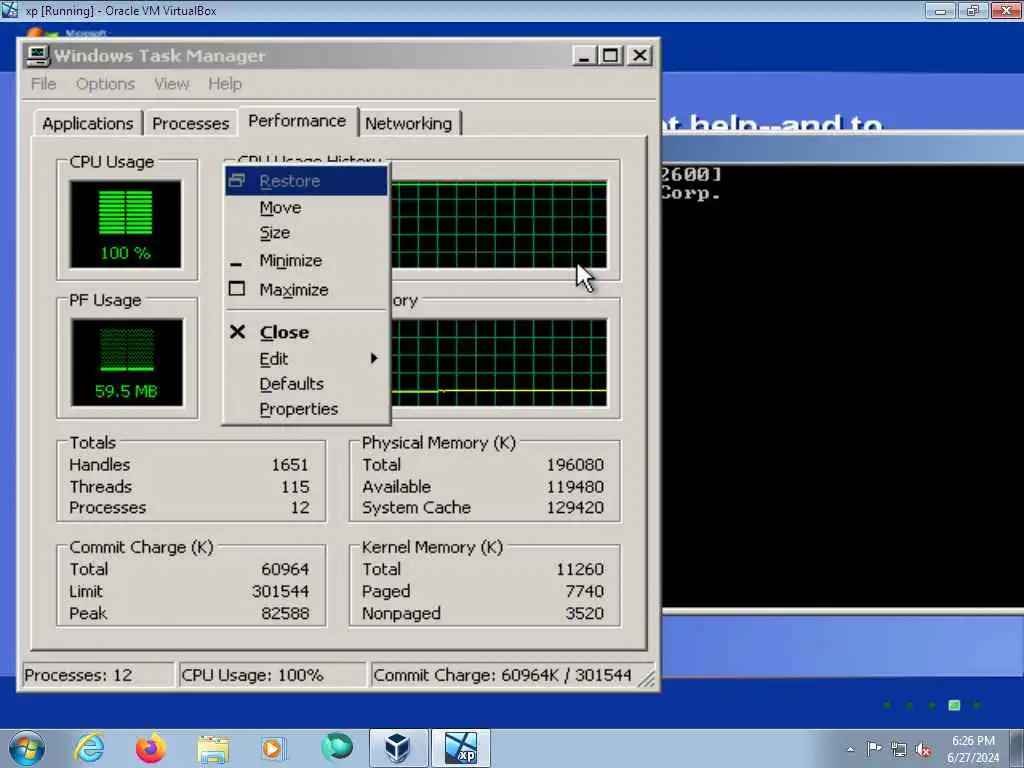Choose Defaults in the system menu
The height and width of the screenshot is (768, 1024).
(306, 384)
